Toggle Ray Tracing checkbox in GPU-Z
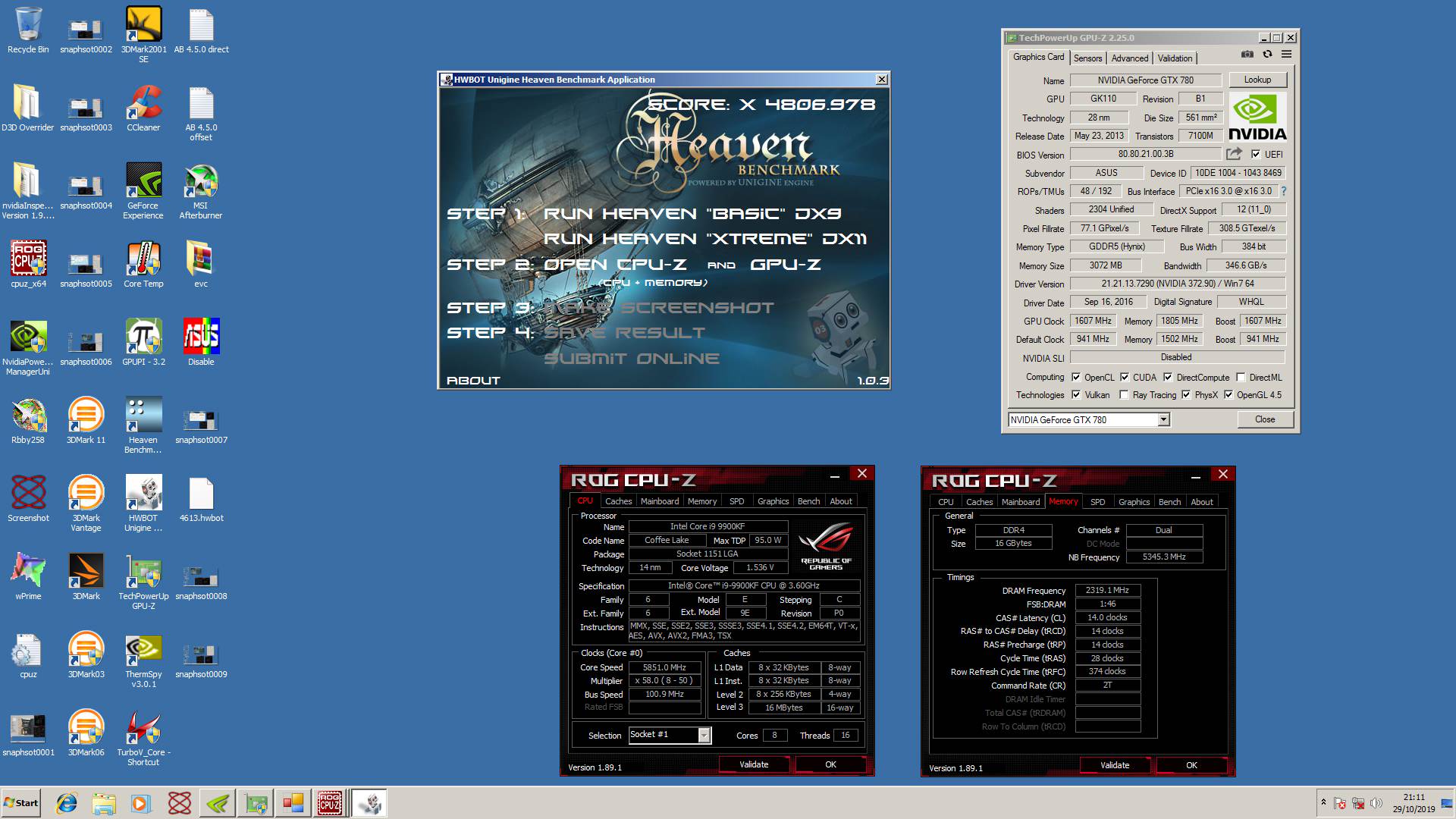The height and width of the screenshot is (819, 1456). [1124, 394]
